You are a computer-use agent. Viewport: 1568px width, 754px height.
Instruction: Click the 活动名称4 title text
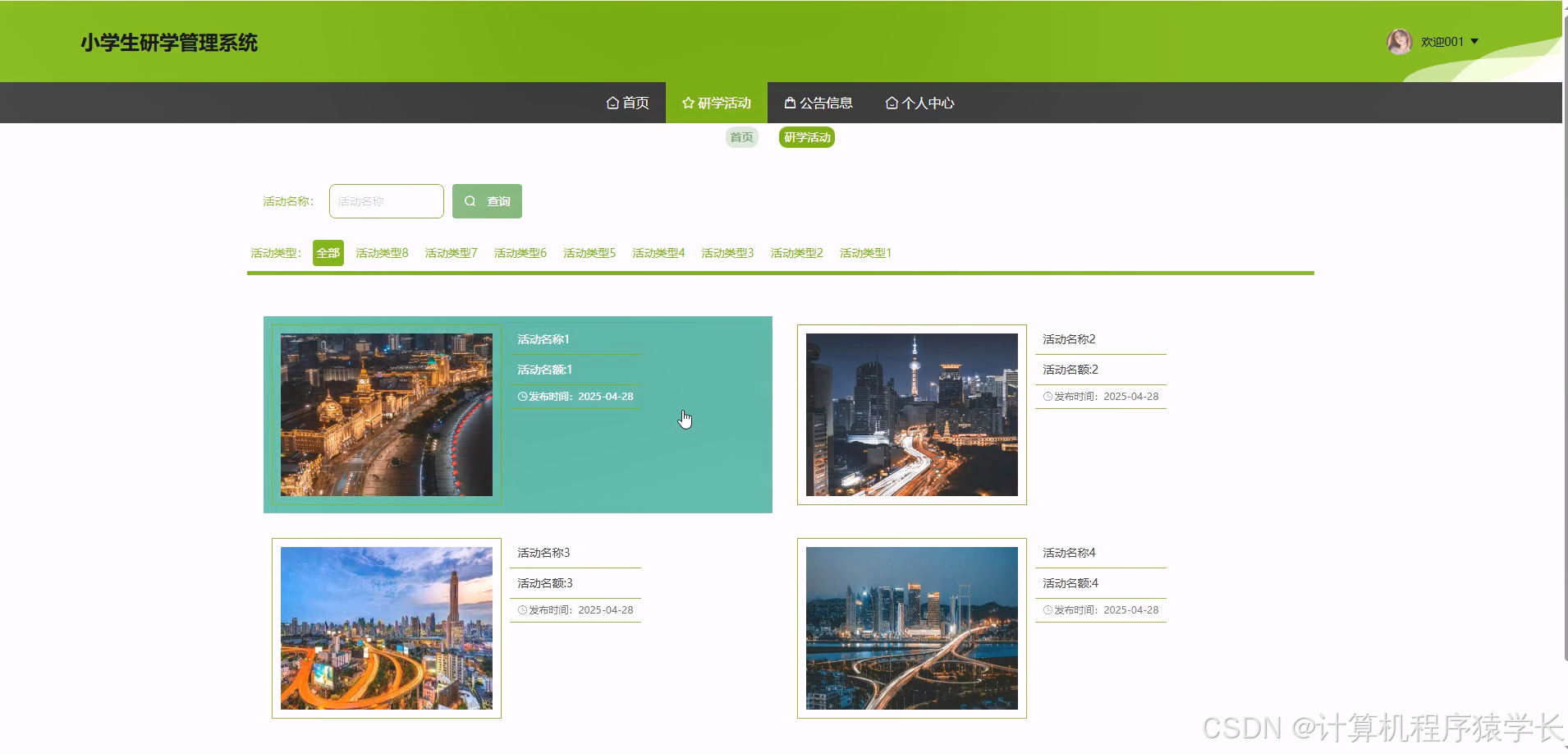click(x=1069, y=553)
